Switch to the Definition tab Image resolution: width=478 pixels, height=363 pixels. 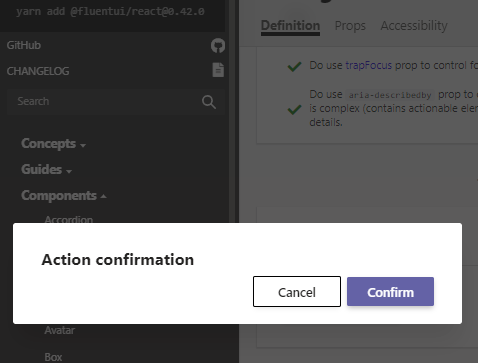click(x=290, y=26)
